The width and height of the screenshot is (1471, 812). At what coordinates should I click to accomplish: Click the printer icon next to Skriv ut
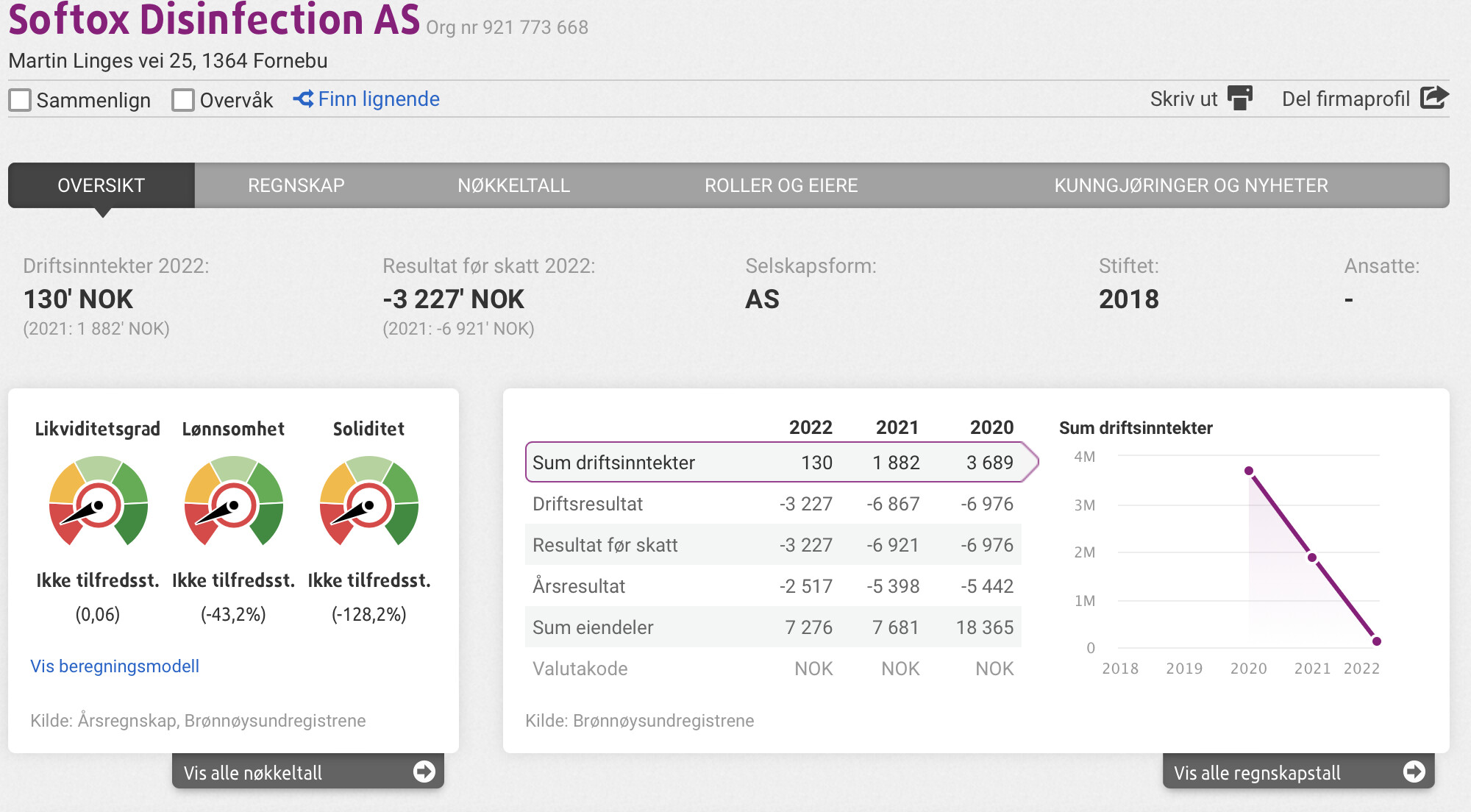1240,98
